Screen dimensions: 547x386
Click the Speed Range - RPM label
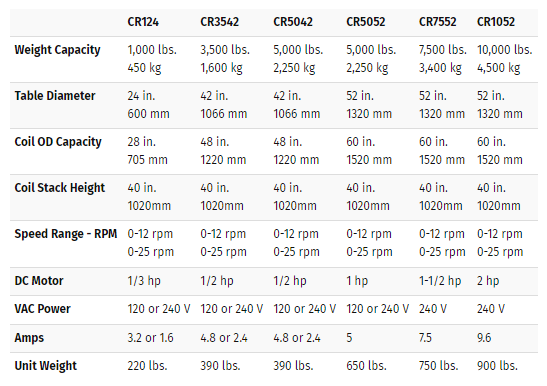pyautogui.click(x=66, y=234)
